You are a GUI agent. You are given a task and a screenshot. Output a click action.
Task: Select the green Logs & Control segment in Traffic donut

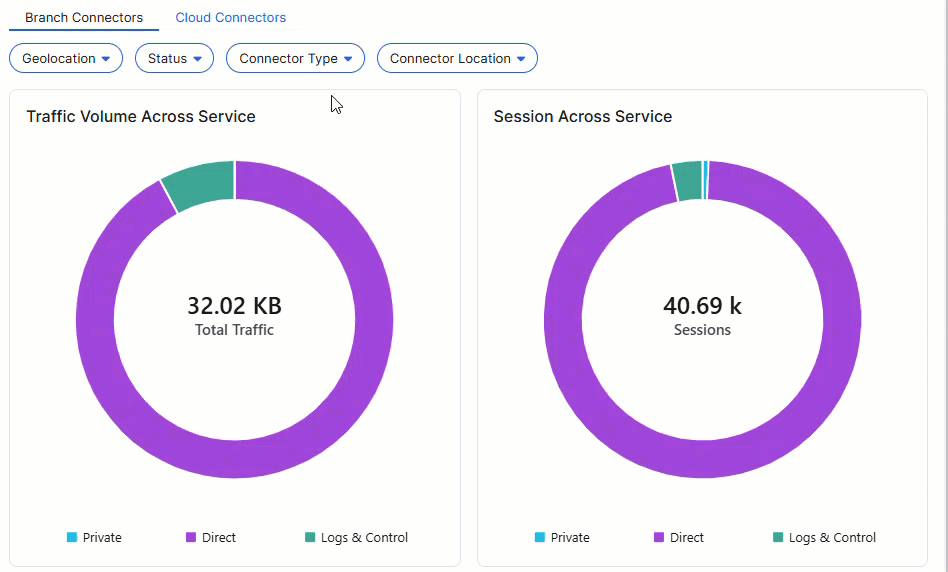[200, 184]
